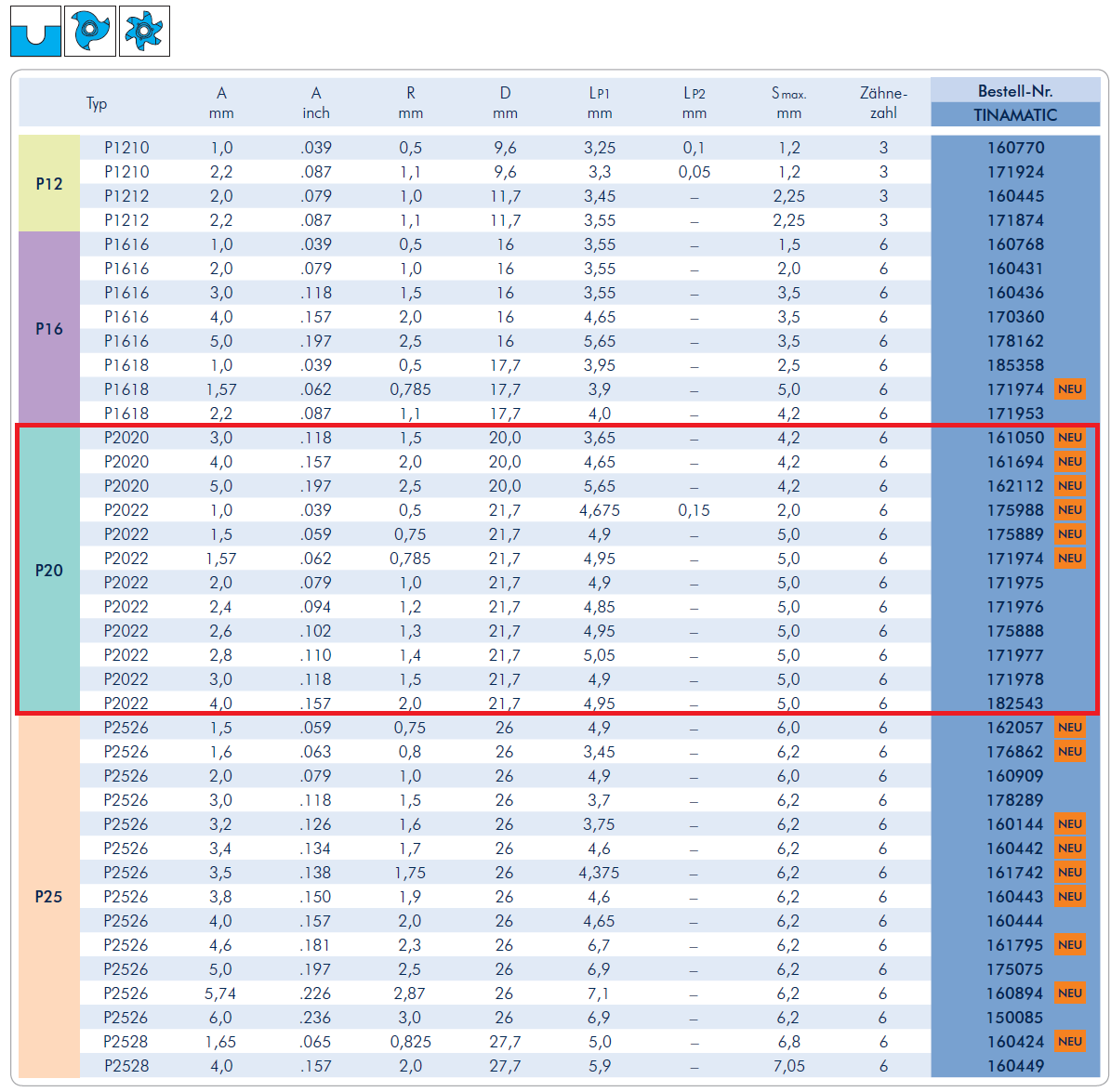Click the NEU badge beside order 161050
The height and width of the screenshot is (1092, 1111).
[x=1069, y=438]
